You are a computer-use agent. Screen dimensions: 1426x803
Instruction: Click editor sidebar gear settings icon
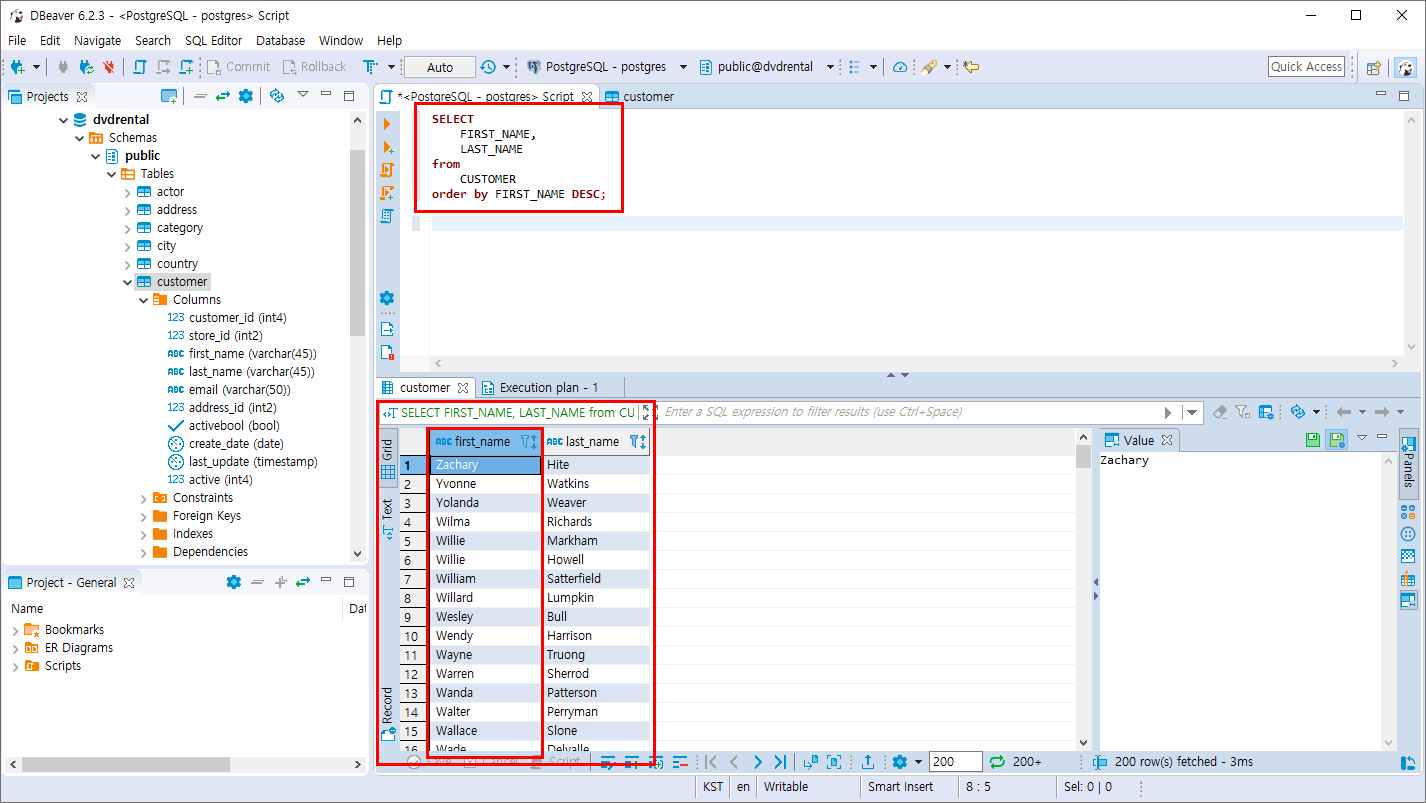point(387,298)
